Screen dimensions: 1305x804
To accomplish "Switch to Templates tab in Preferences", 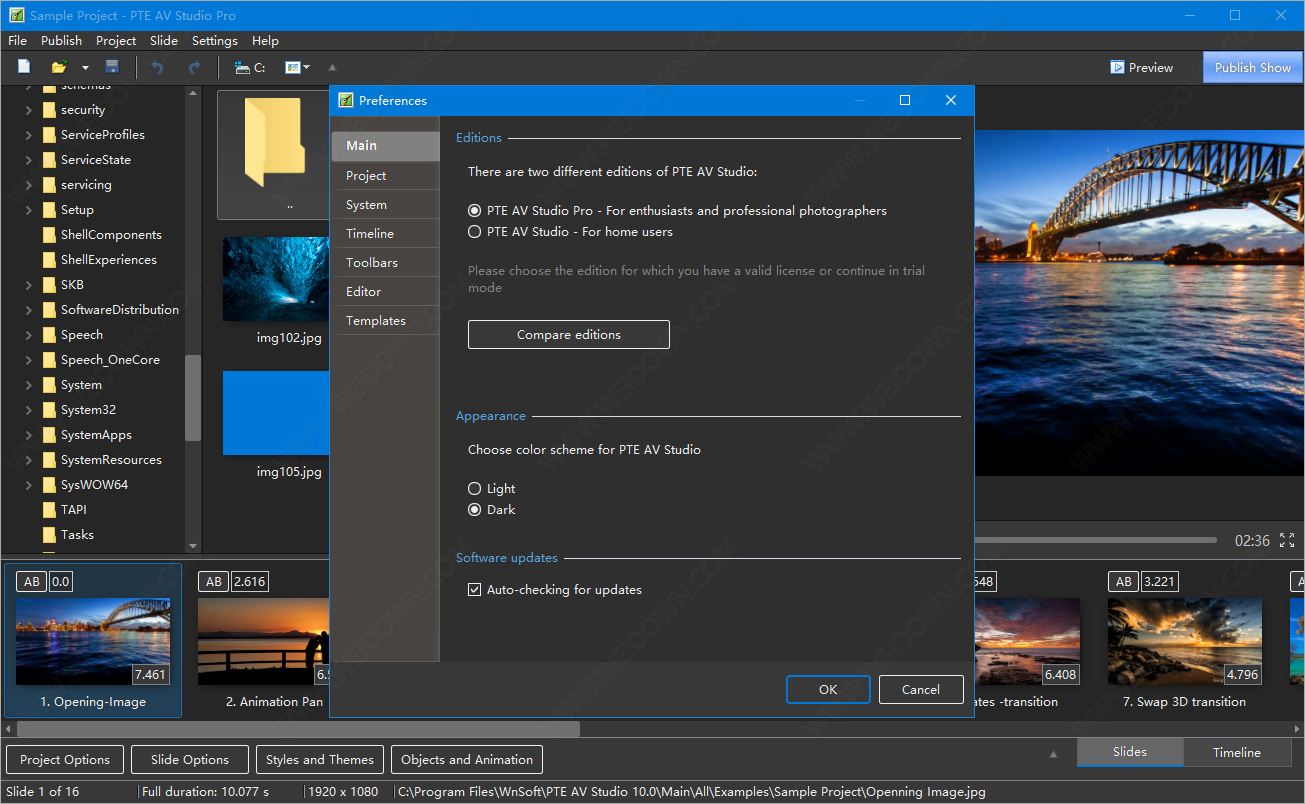I will coord(385,321).
